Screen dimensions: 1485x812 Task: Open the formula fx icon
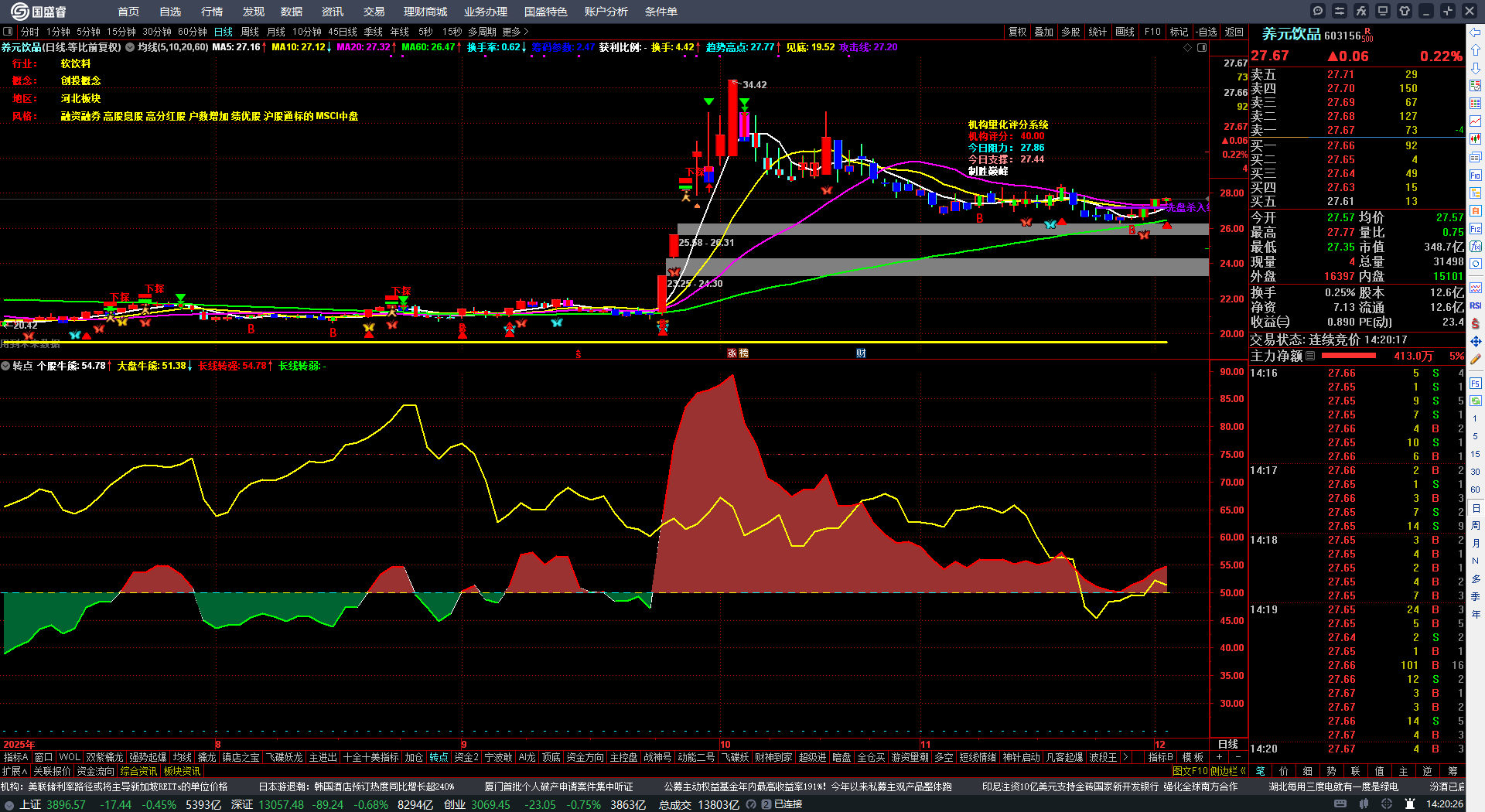pyautogui.click(x=1361, y=11)
